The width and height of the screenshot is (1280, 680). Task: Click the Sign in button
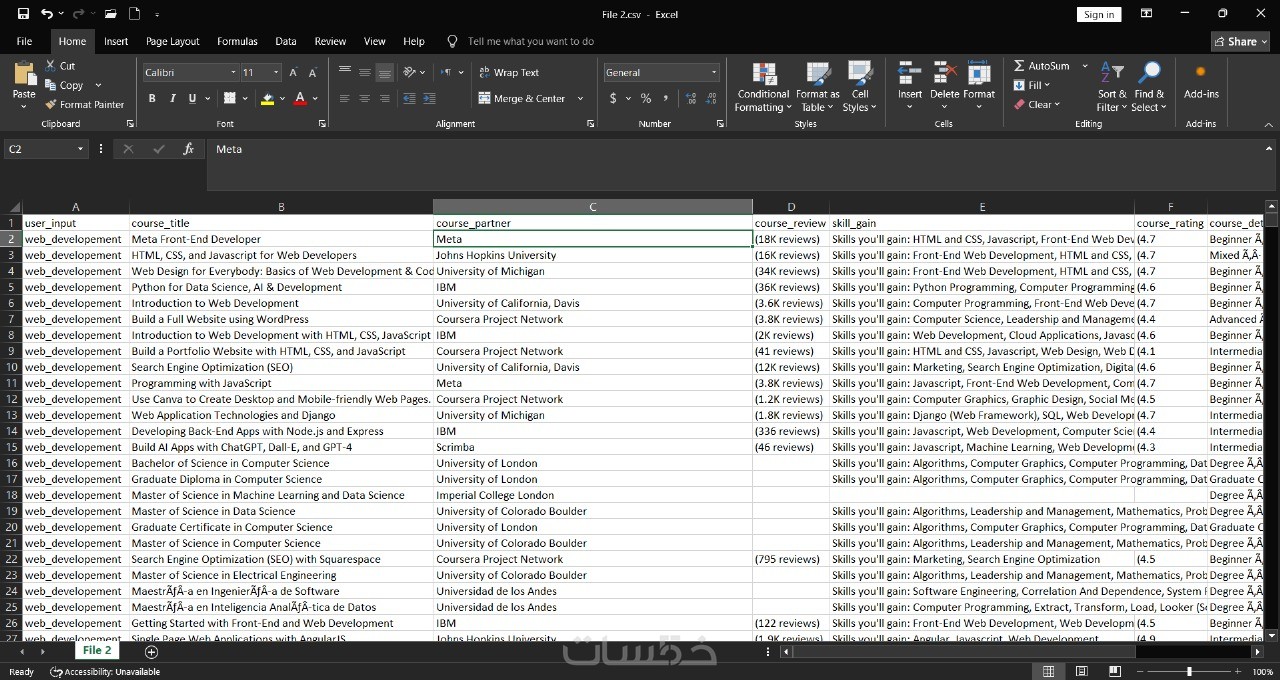(1098, 14)
